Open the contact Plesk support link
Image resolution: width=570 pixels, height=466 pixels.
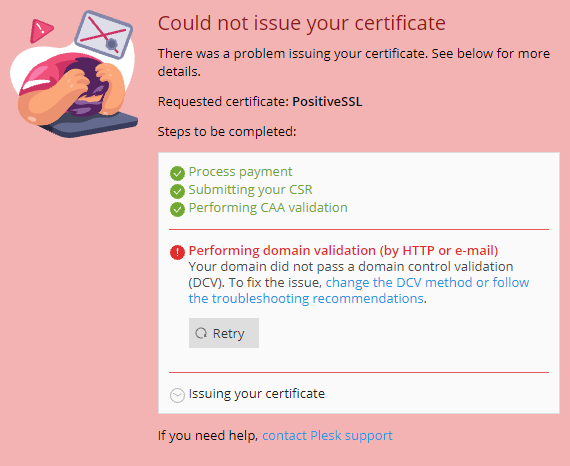pos(327,435)
